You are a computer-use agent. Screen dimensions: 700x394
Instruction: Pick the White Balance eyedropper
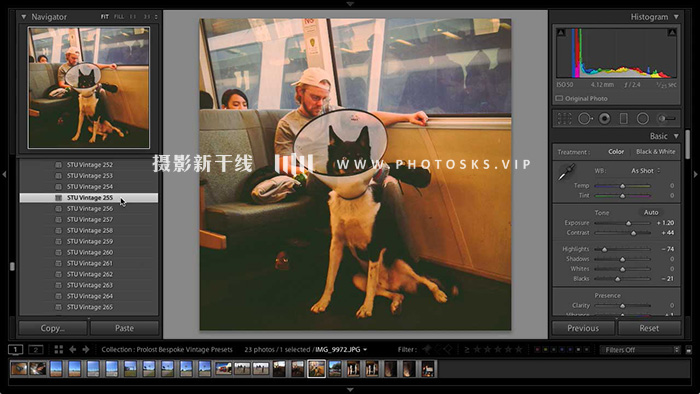[567, 172]
